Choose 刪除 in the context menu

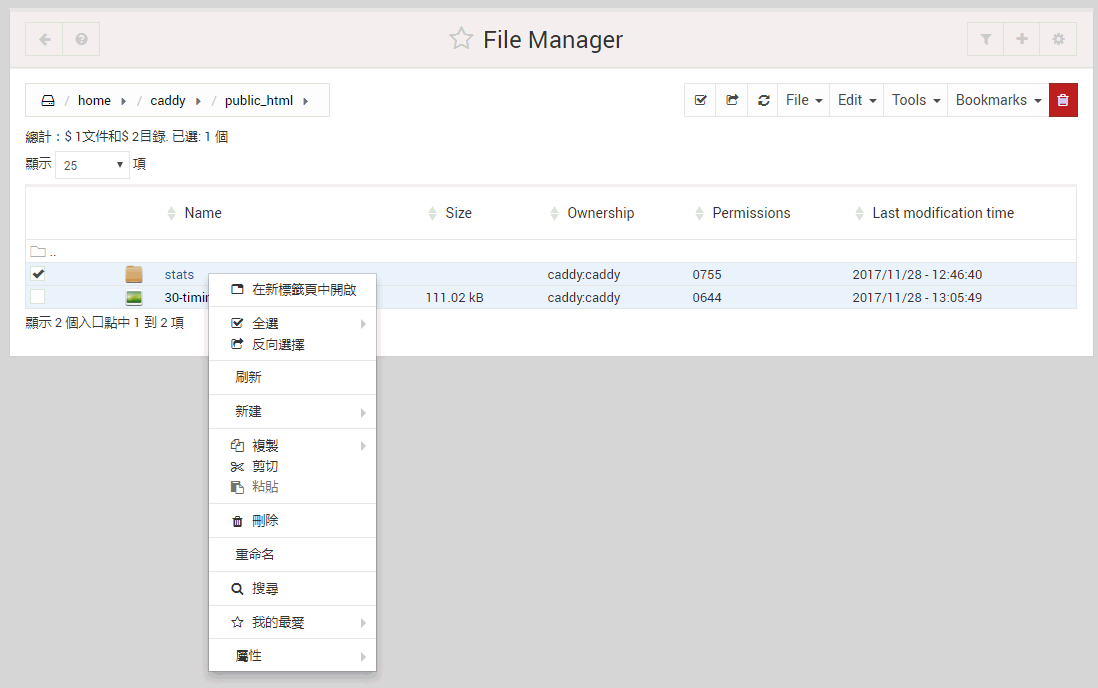[x=293, y=521]
